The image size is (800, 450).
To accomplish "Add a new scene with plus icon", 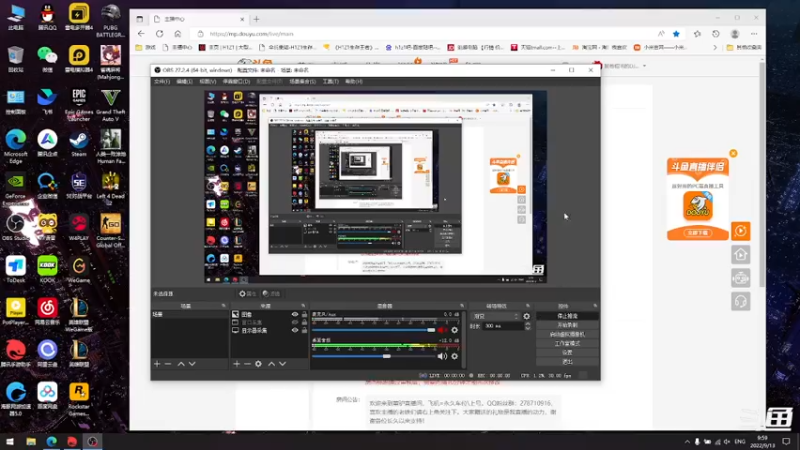I will (157, 364).
